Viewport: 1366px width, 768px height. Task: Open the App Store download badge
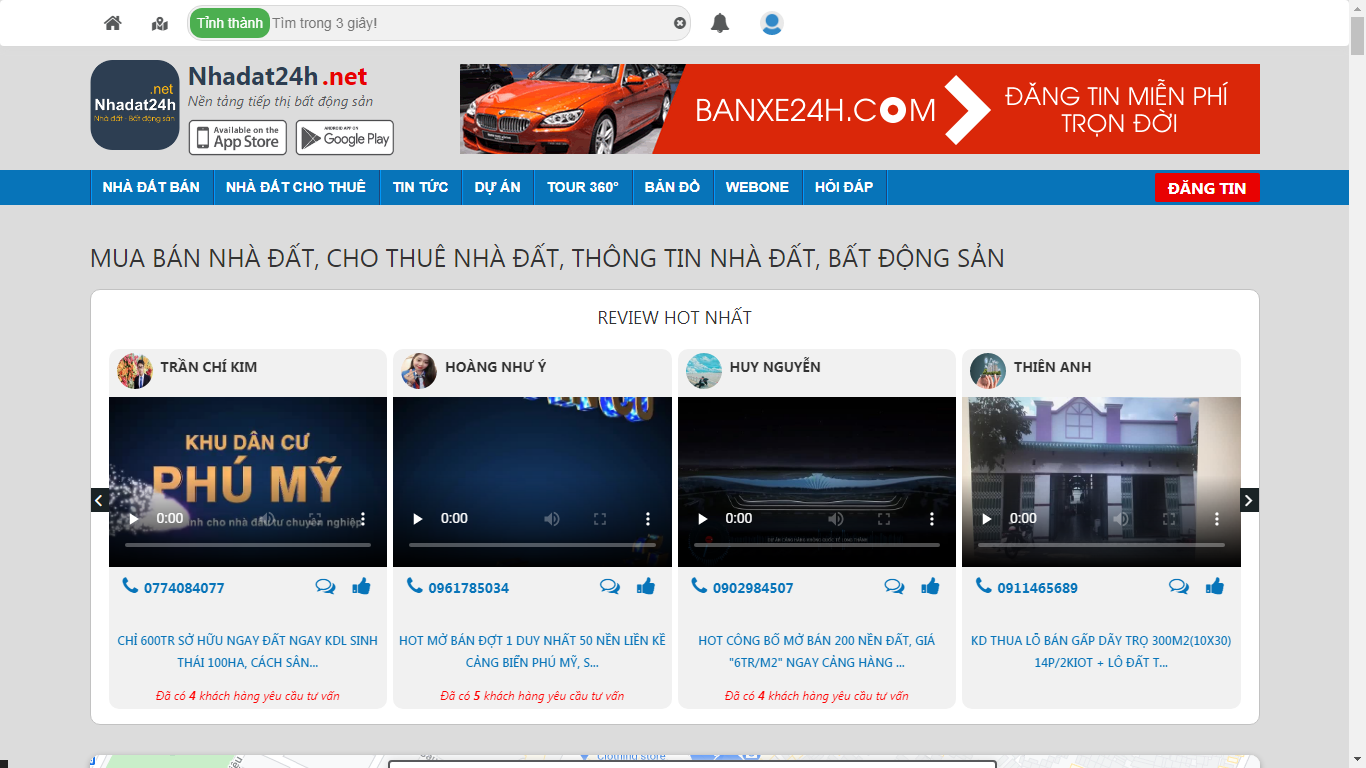point(238,138)
